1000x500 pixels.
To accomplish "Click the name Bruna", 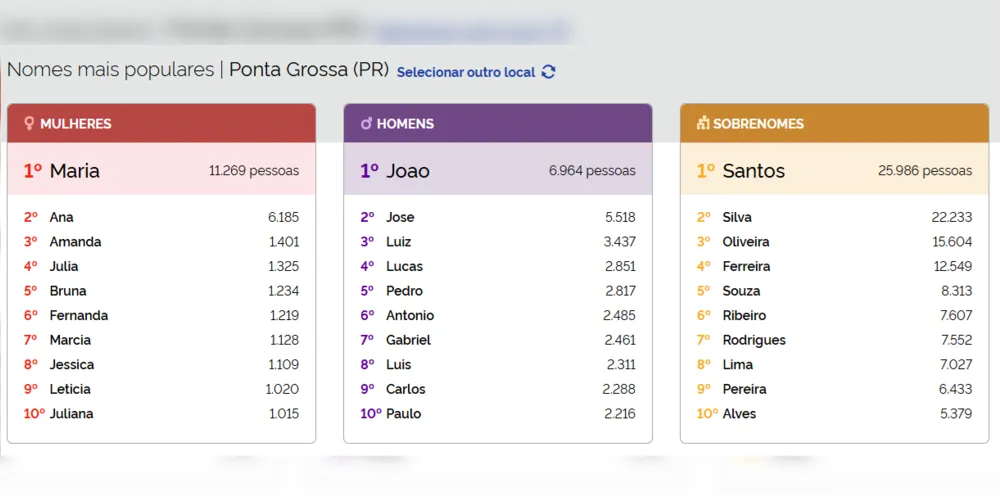I will (x=68, y=291).
